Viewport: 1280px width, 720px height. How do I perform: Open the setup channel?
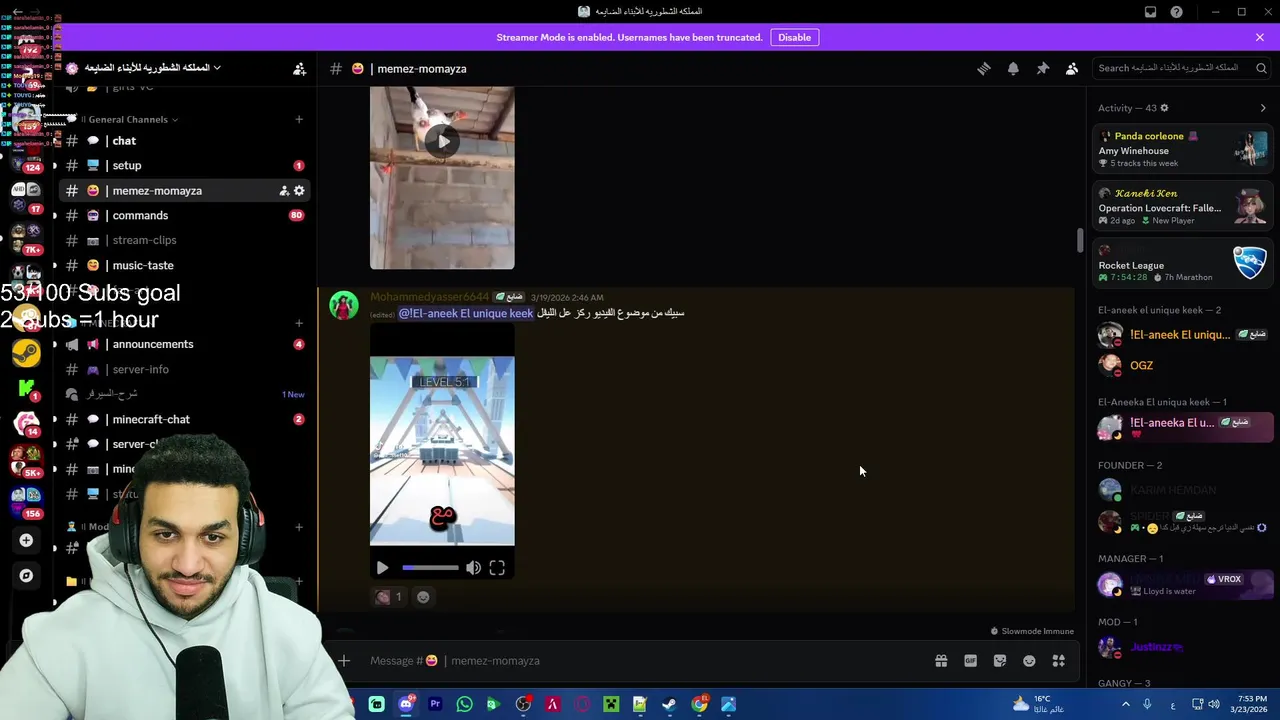[186, 165]
